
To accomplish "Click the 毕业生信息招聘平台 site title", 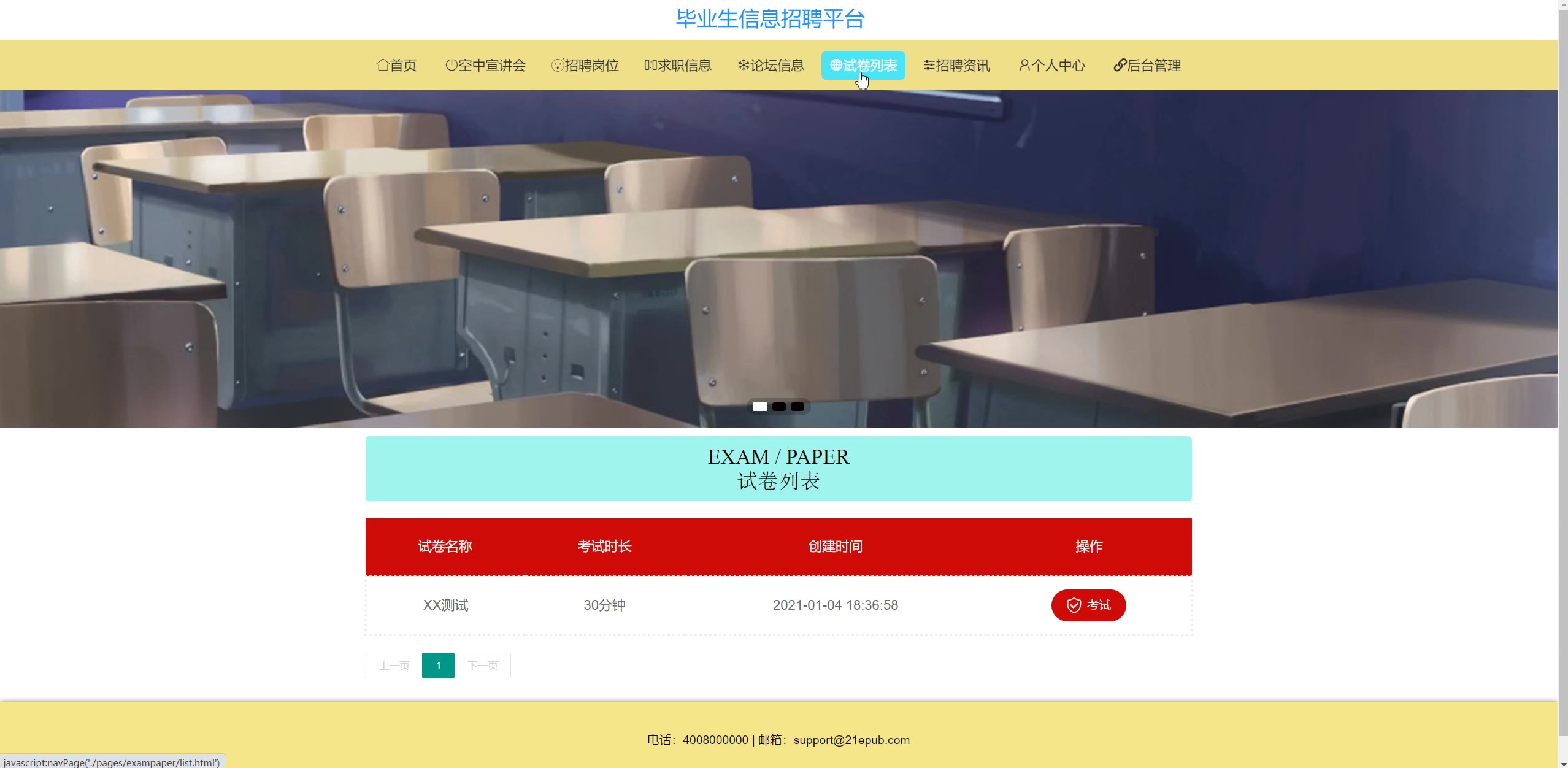I will point(771,19).
